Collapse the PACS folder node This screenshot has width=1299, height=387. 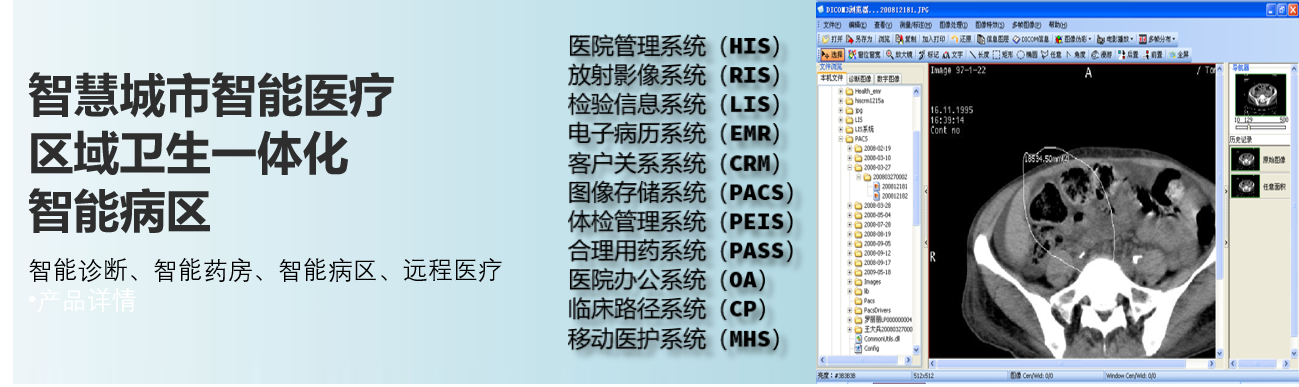(x=841, y=139)
